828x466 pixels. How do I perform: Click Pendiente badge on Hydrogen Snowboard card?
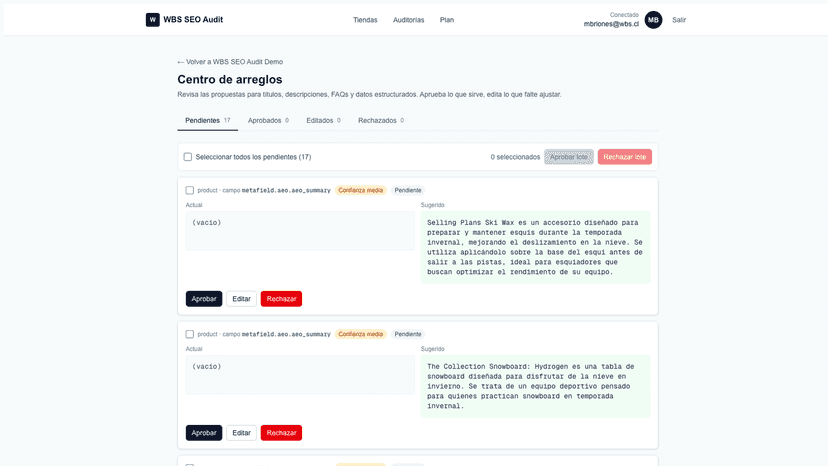pyautogui.click(x=408, y=334)
